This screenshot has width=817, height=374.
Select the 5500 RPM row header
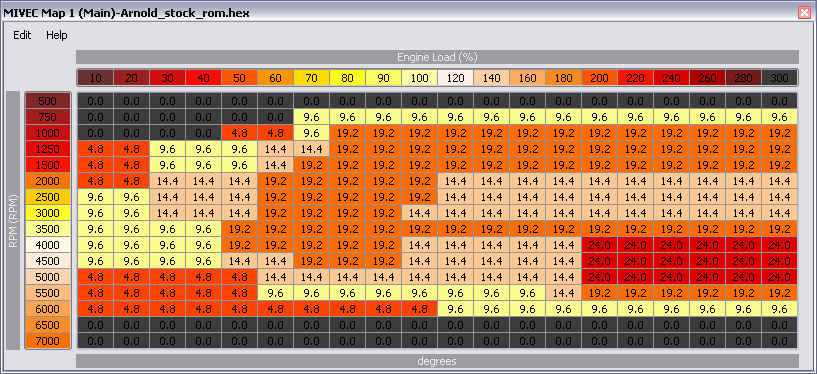(x=47, y=293)
